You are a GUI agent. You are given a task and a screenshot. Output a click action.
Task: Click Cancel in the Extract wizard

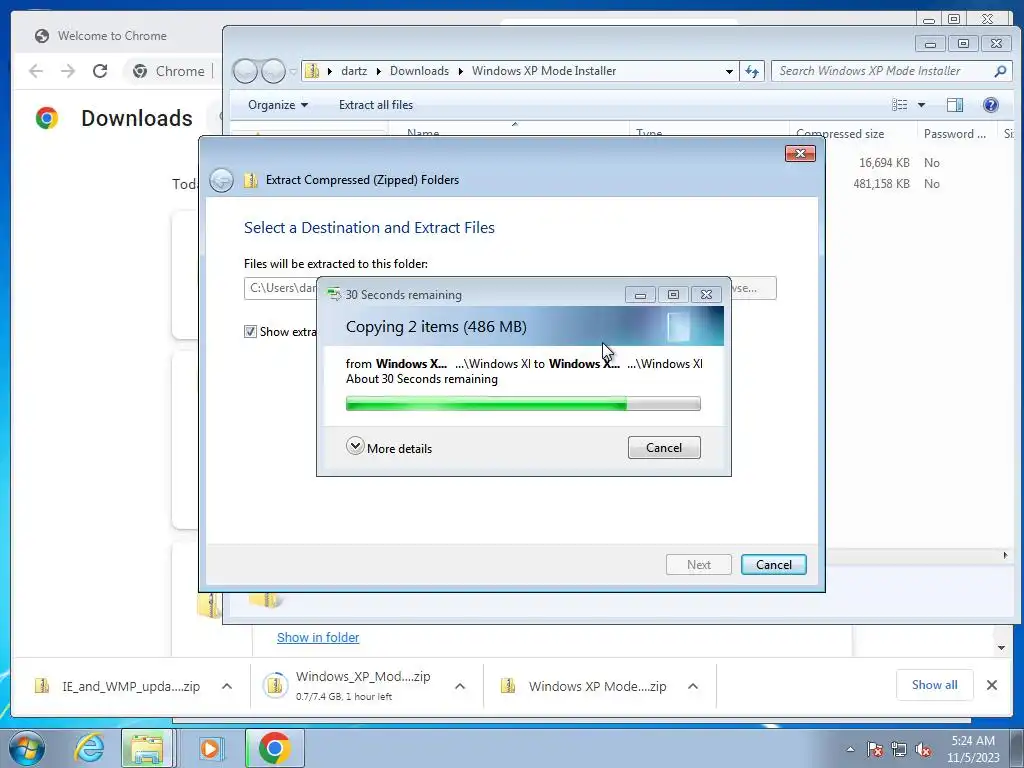pyautogui.click(x=773, y=564)
